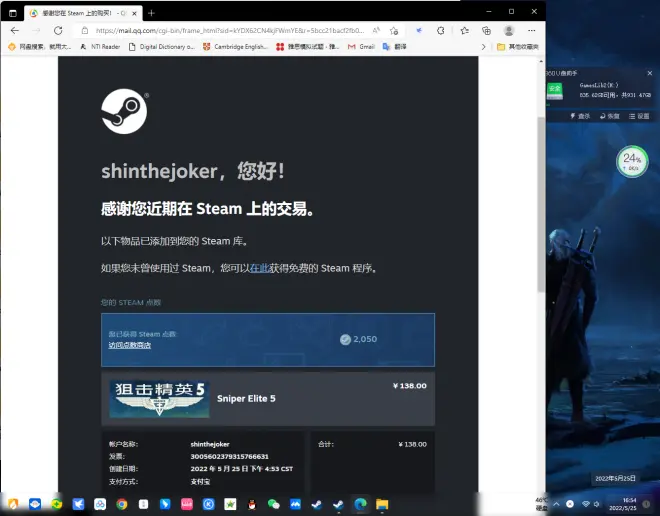Click 恢复 restore in 360 U盘助手 panel
The height and width of the screenshot is (516, 660).
[609, 116]
